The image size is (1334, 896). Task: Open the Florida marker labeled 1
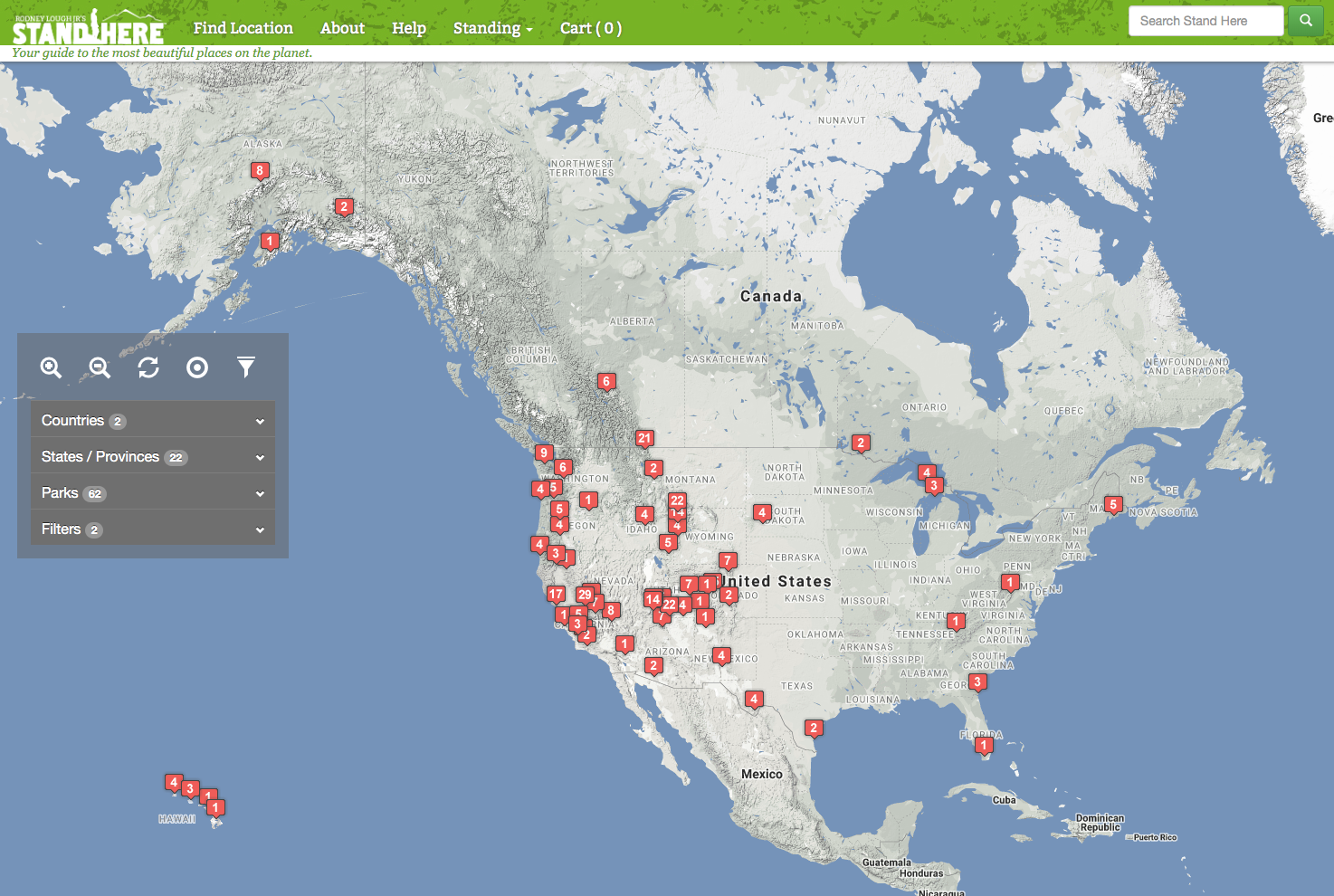pos(985,747)
